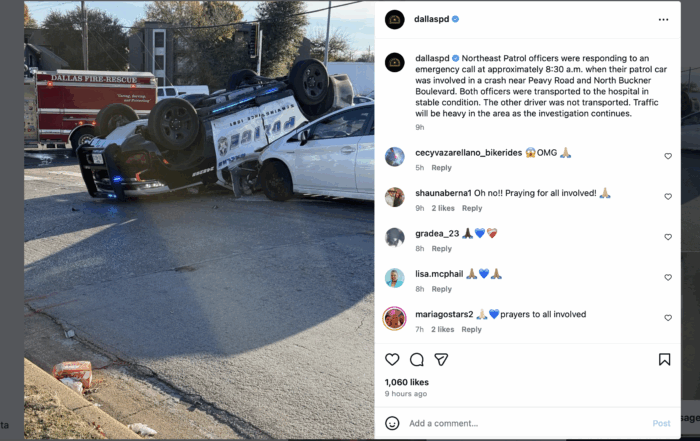
Task: View 2 likes on mariagostars2 comment
Action: [x=442, y=329]
